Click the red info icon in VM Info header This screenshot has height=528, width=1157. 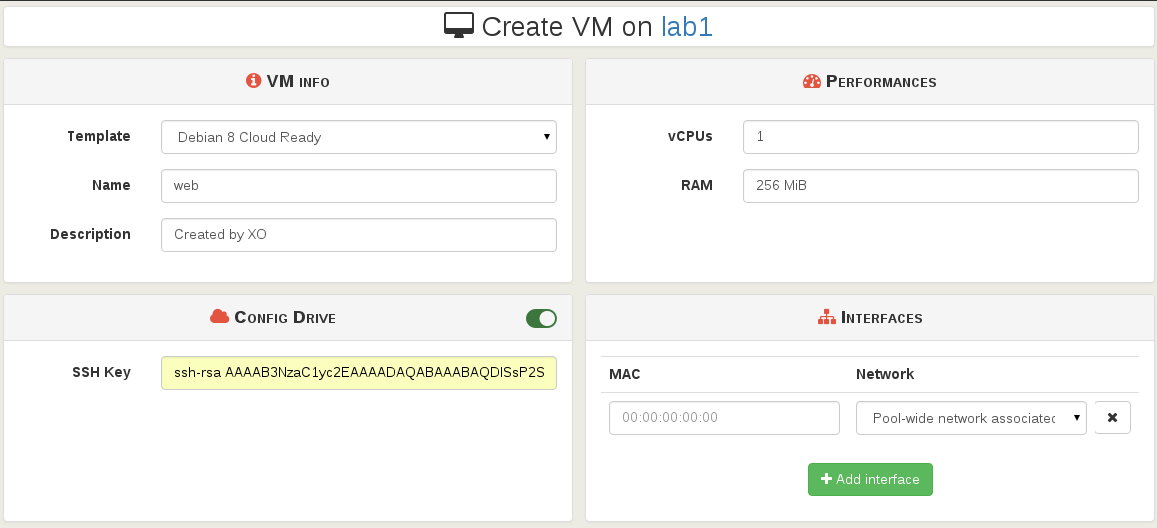click(x=253, y=81)
